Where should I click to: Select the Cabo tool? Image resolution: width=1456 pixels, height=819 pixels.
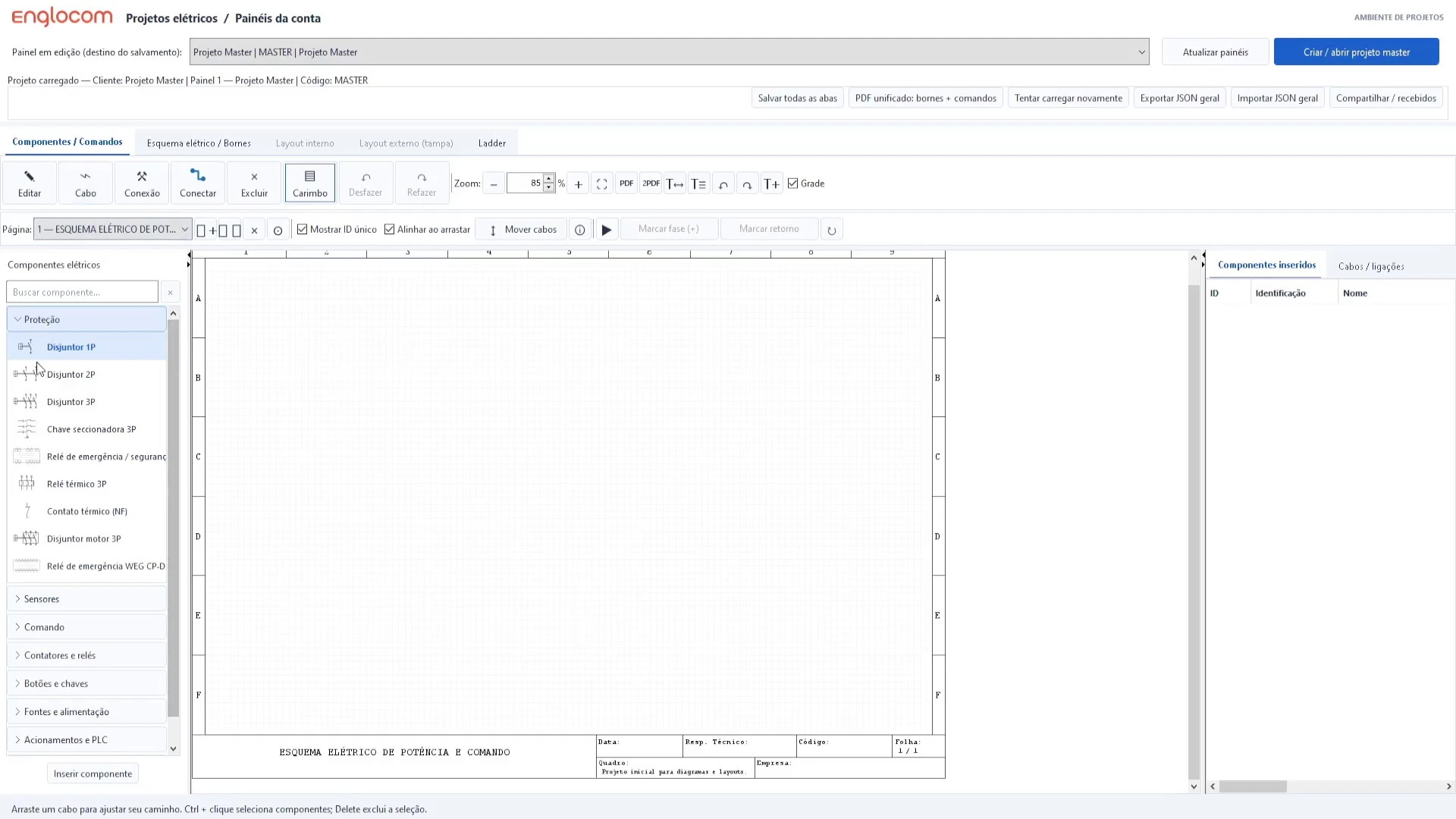click(x=86, y=183)
